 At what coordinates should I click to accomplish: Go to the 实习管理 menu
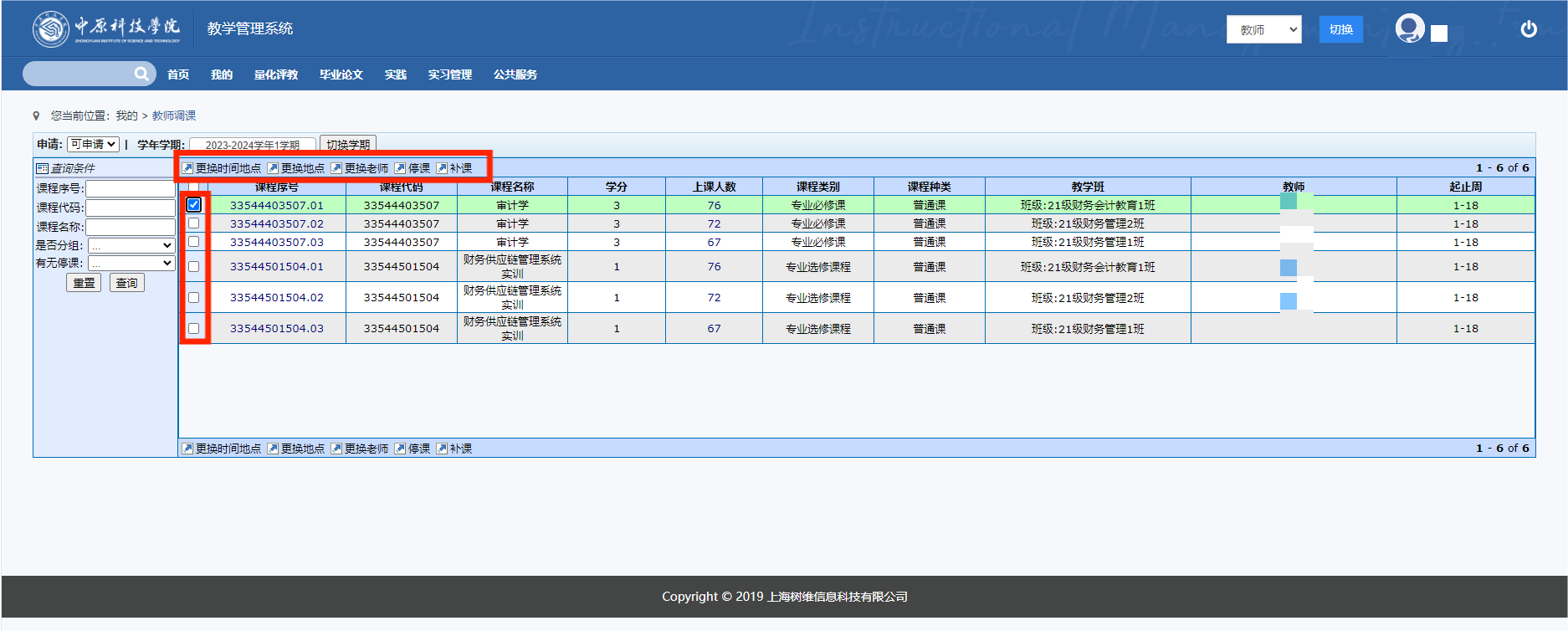(449, 74)
